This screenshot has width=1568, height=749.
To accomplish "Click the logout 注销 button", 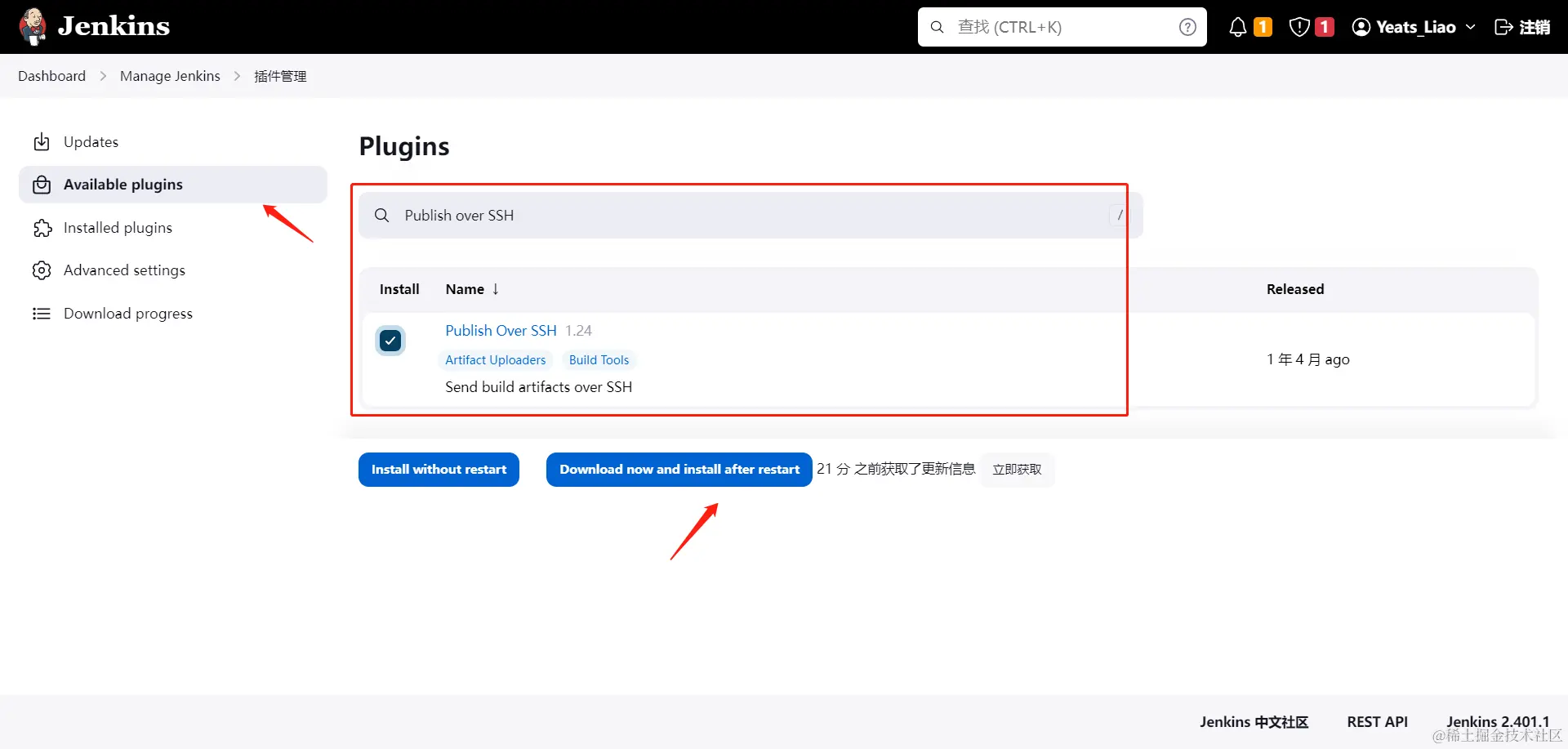I will pos(1522,27).
